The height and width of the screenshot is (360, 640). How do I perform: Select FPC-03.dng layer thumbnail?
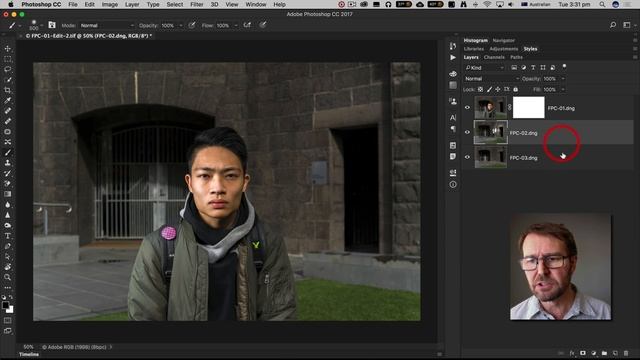click(491, 157)
